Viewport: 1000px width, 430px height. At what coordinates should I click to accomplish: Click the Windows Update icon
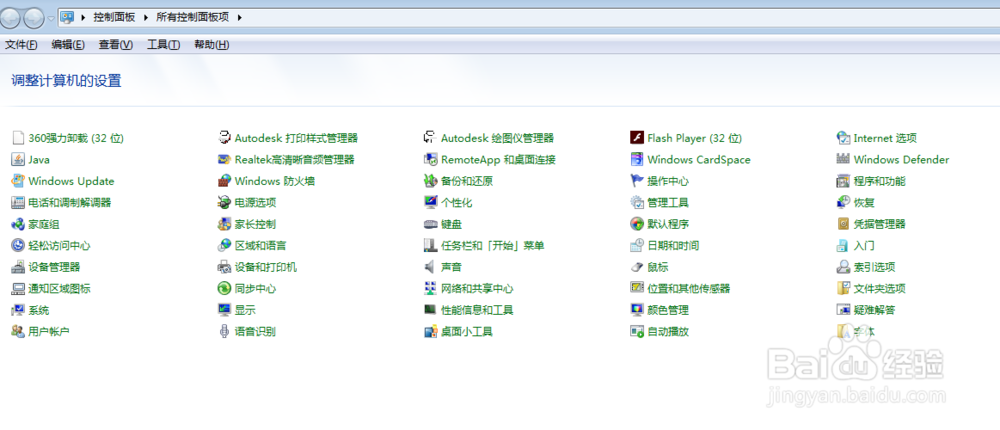coord(18,181)
